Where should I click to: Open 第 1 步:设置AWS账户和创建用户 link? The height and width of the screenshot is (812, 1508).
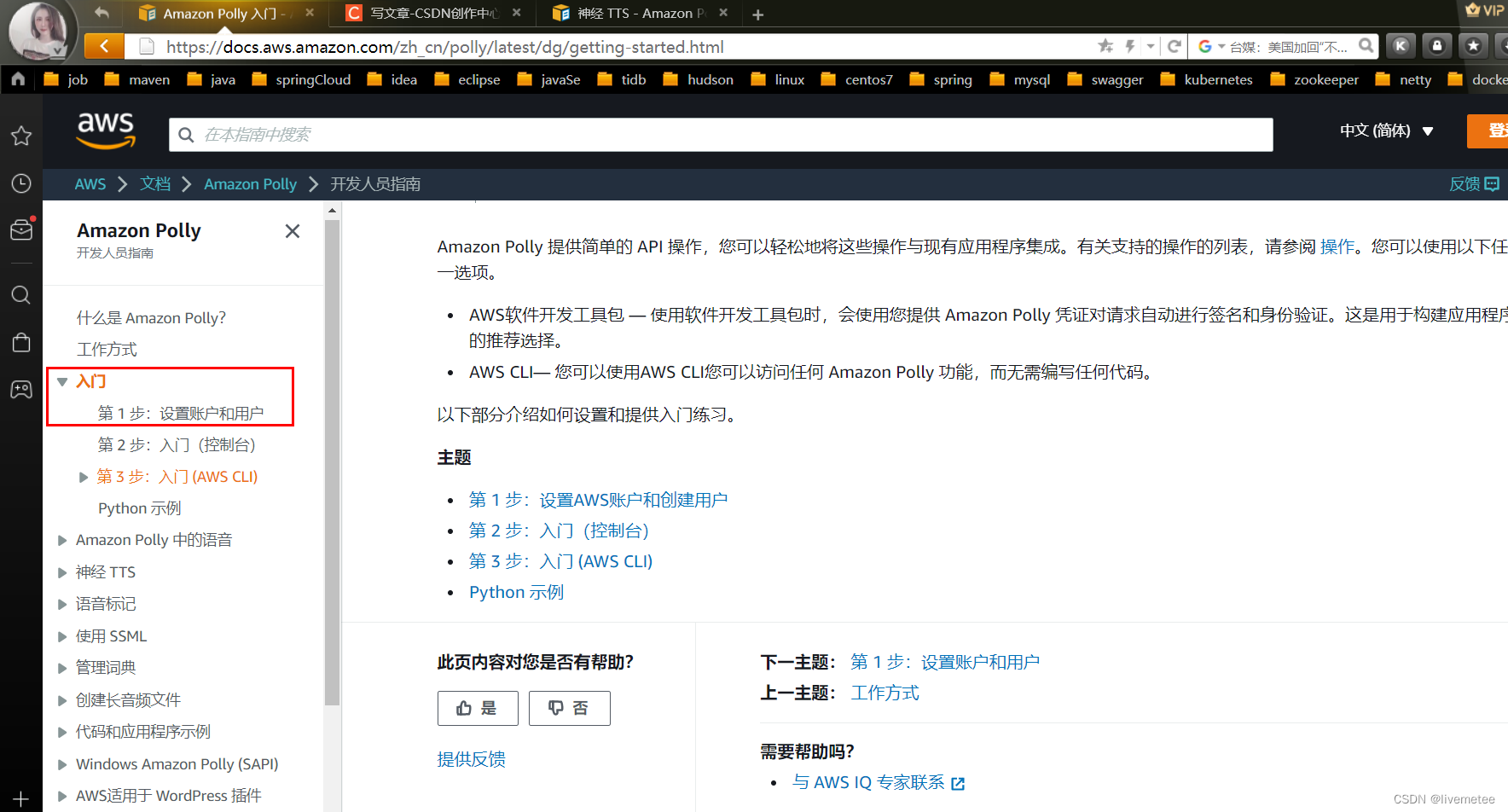tap(598, 500)
